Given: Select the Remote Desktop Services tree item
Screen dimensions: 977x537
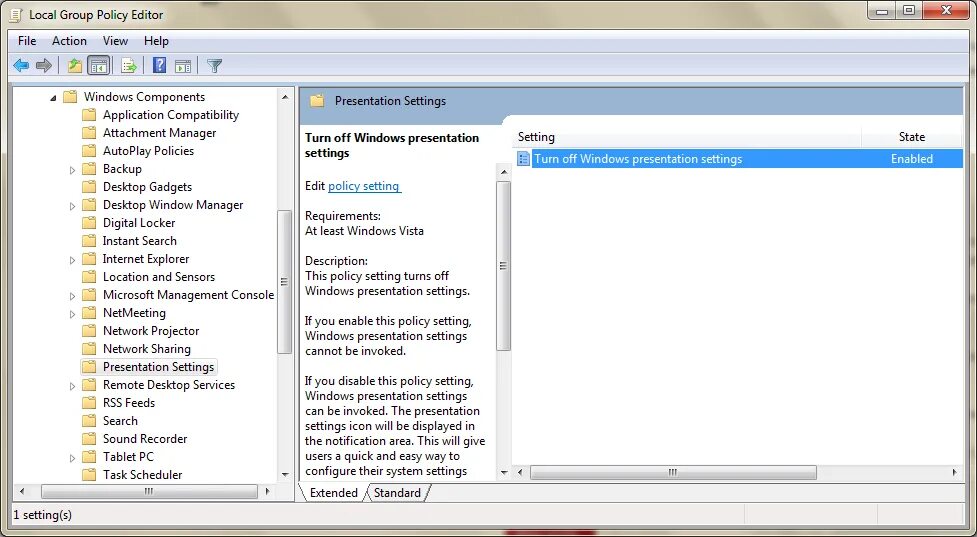Looking at the screenshot, I should point(169,385).
